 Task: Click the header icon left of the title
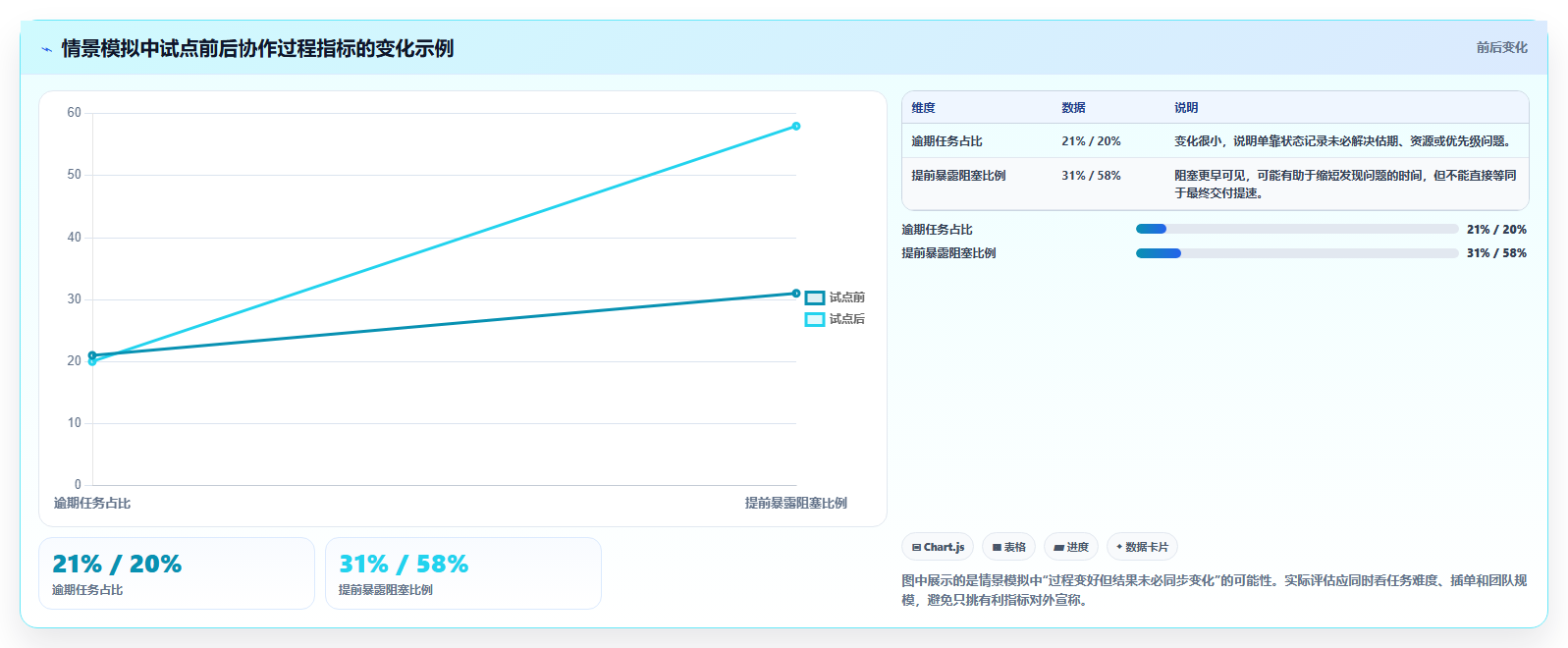tap(46, 49)
